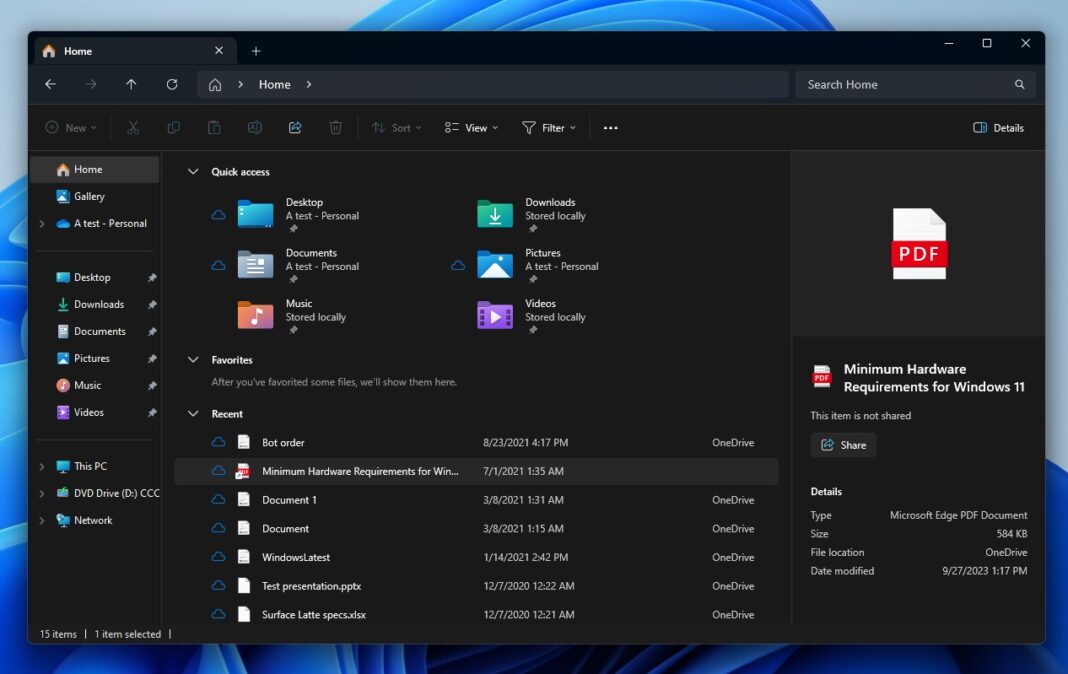Viewport: 1068px width, 674px height.
Task: Click the Share button in details pane
Action: coord(843,445)
